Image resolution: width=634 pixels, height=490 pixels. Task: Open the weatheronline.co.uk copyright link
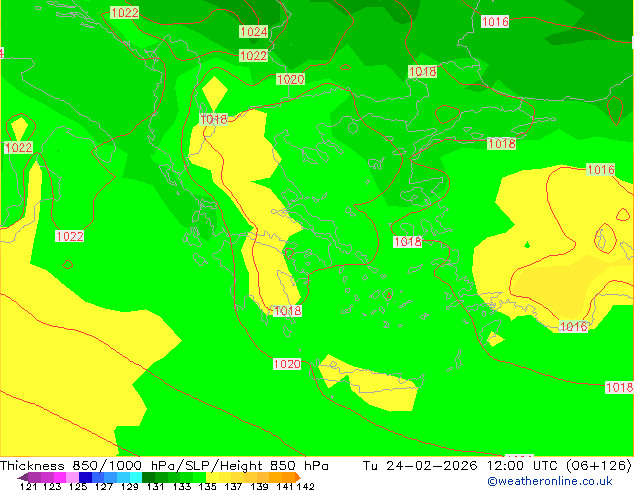549,481
